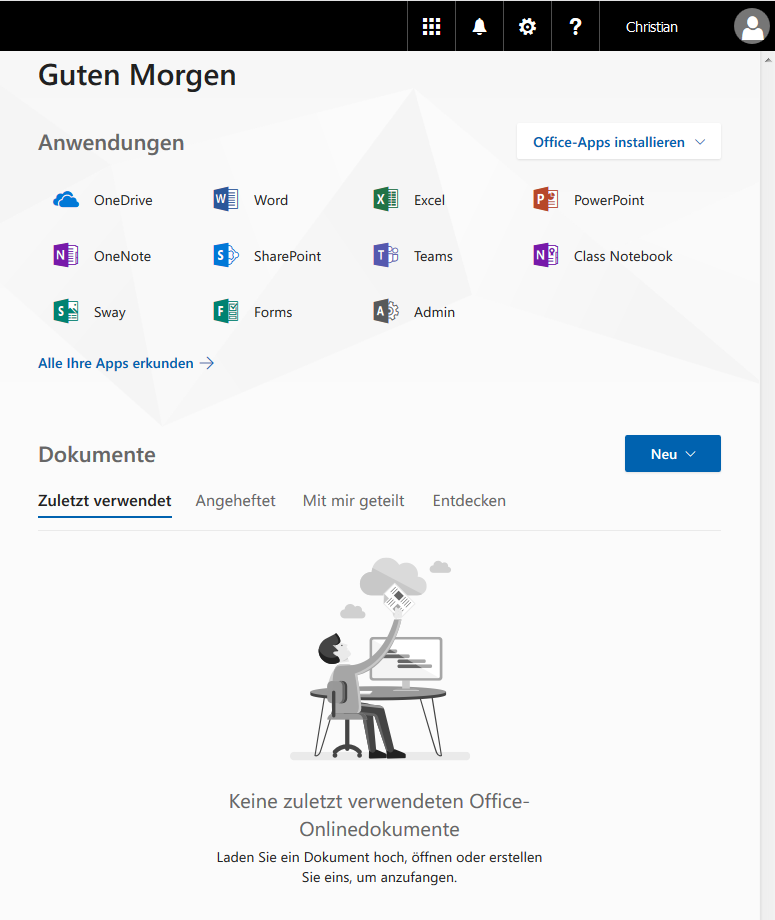Open Teams via its text label
The height and width of the screenshot is (920, 775).
[434, 256]
